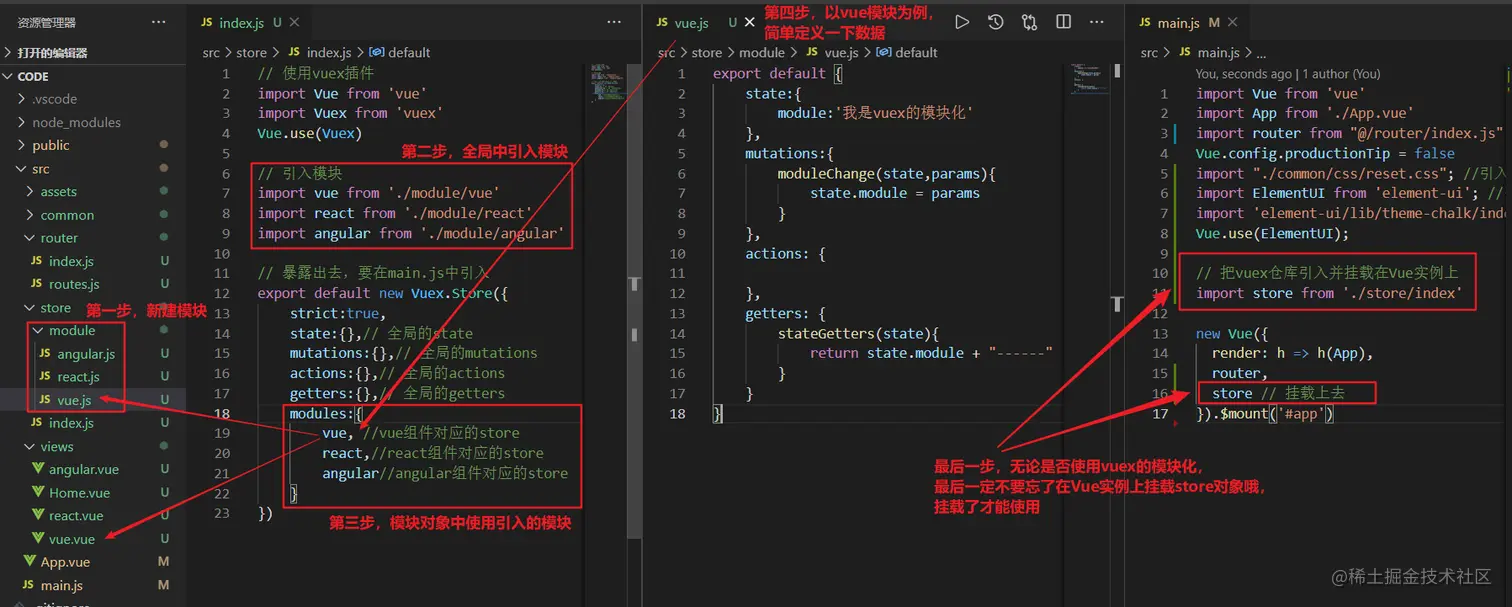Expand the public folder
Viewport: 1512px width, 607px height.
coord(93,145)
